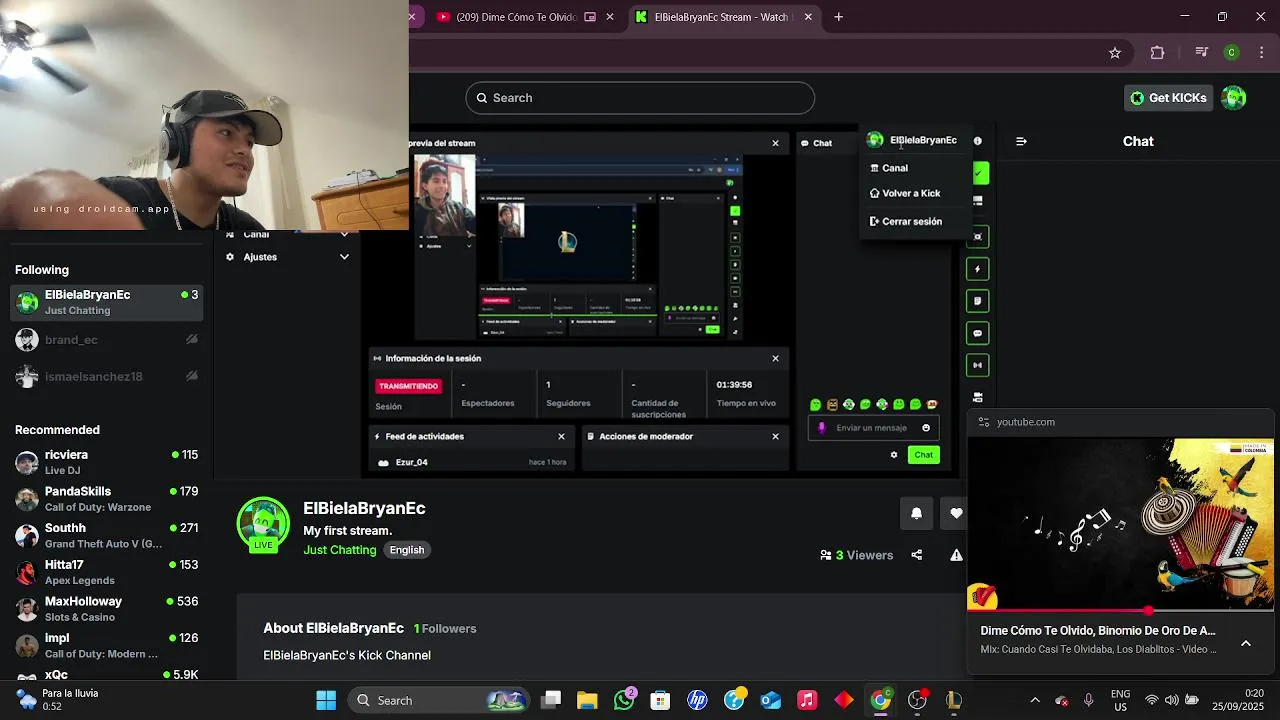This screenshot has height=720, width=1280.
Task: Click the volume speaker tray icon
Action: [1171, 700]
